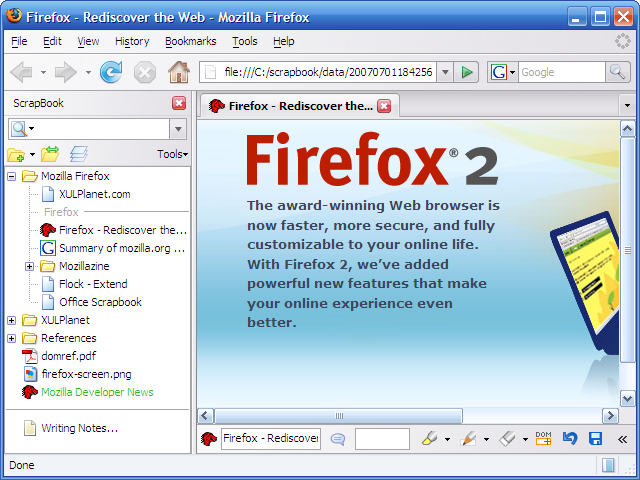Go forward with the Forward arrow
This screenshot has width=640, height=480.
65,72
